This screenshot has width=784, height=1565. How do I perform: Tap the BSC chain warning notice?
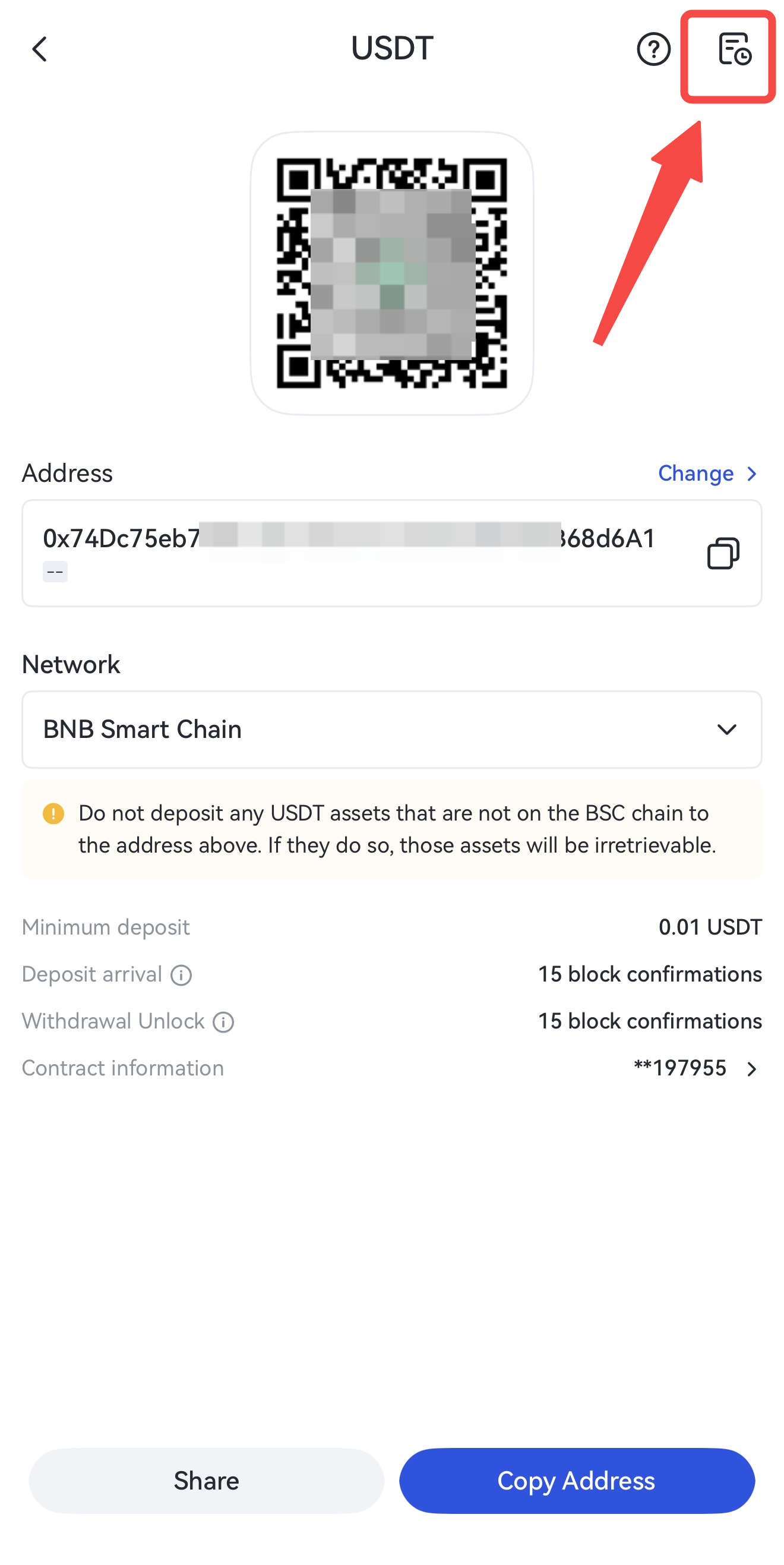click(x=397, y=829)
